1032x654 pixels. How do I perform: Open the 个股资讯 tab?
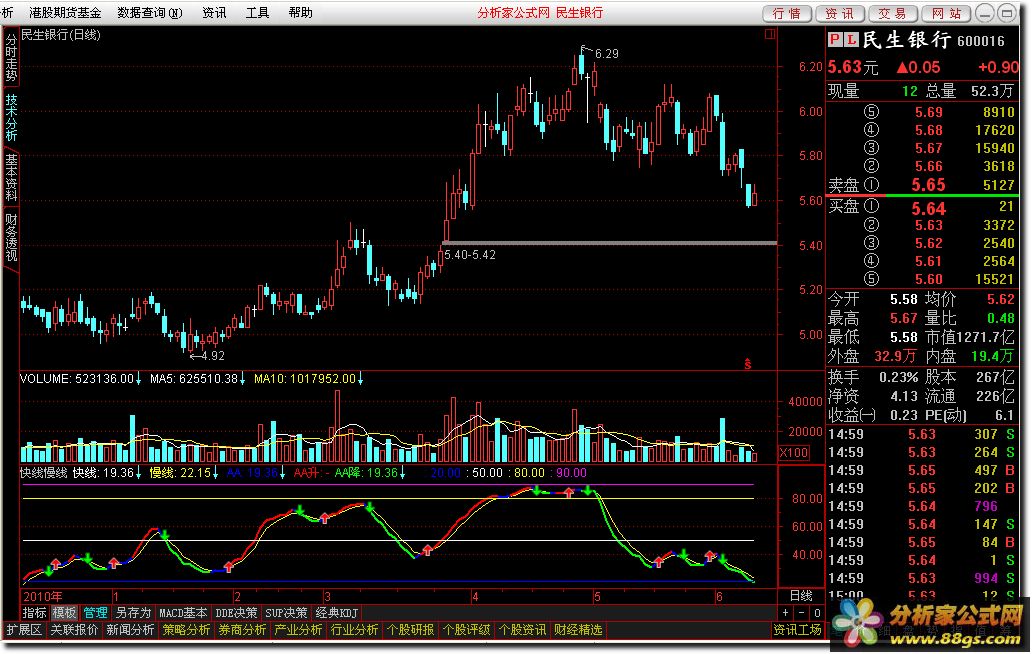[523, 630]
